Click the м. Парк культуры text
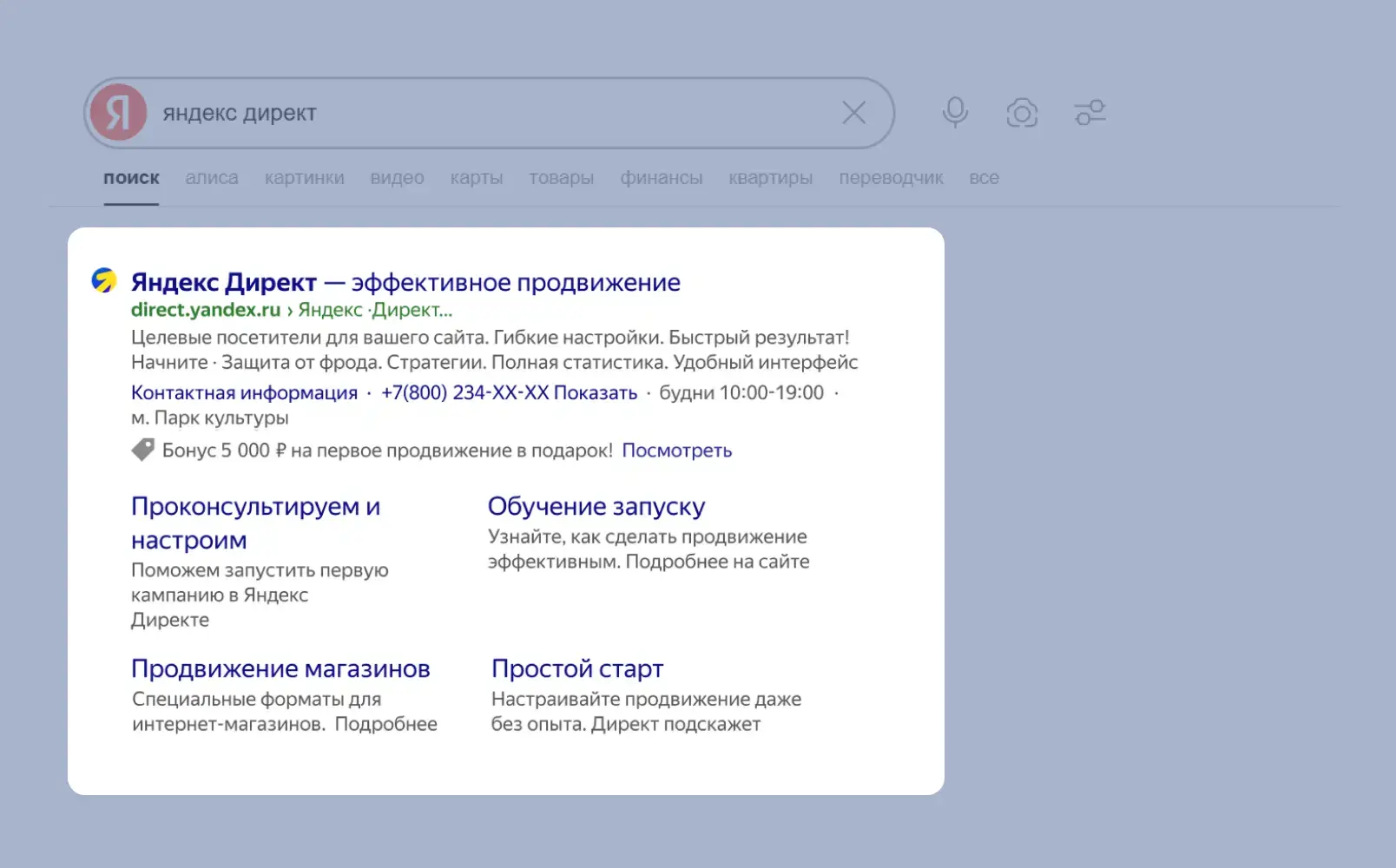Viewport: 1396px width, 868px height. pyautogui.click(x=210, y=418)
